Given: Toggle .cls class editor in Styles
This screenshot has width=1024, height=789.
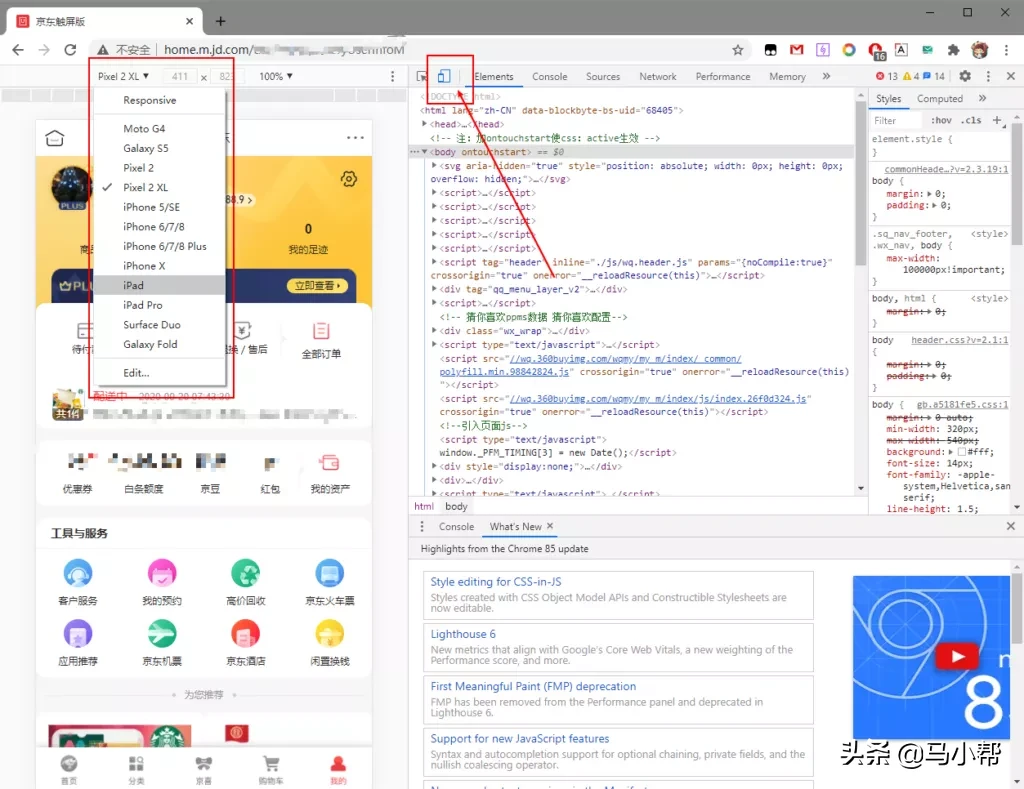Looking at the screenshot, I should tap(970, 120).
